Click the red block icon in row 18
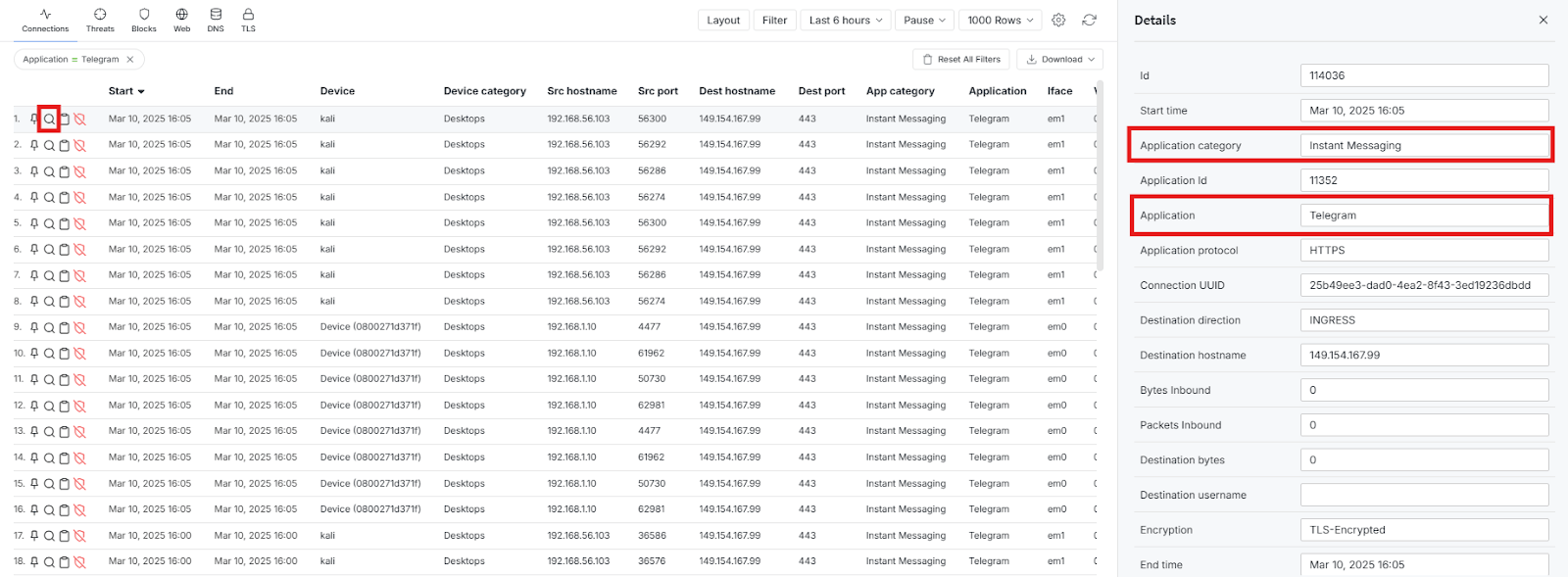Viewport: 1568px width, 577px height. pos(79,562)
